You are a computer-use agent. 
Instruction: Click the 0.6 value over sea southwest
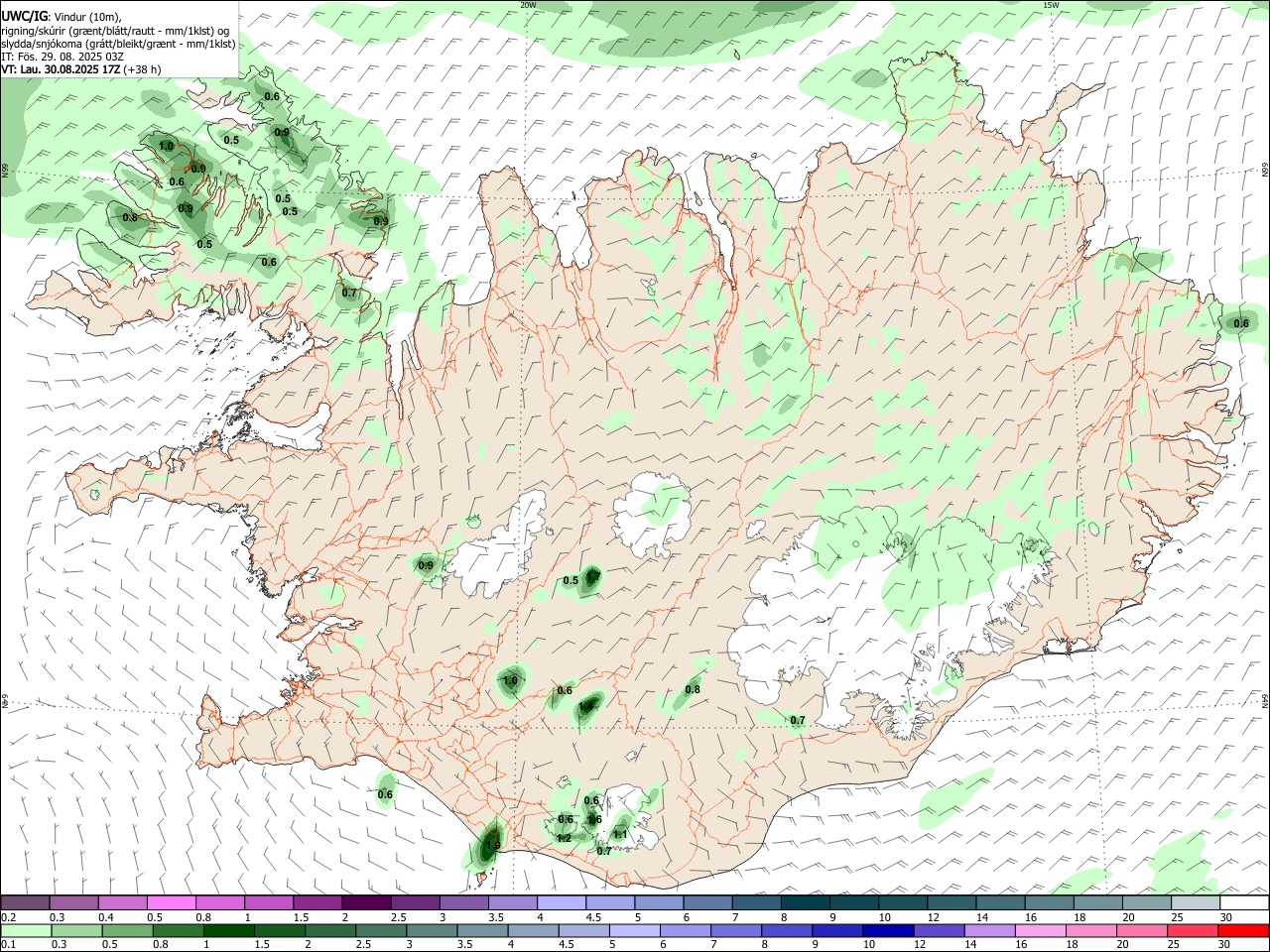386,794
